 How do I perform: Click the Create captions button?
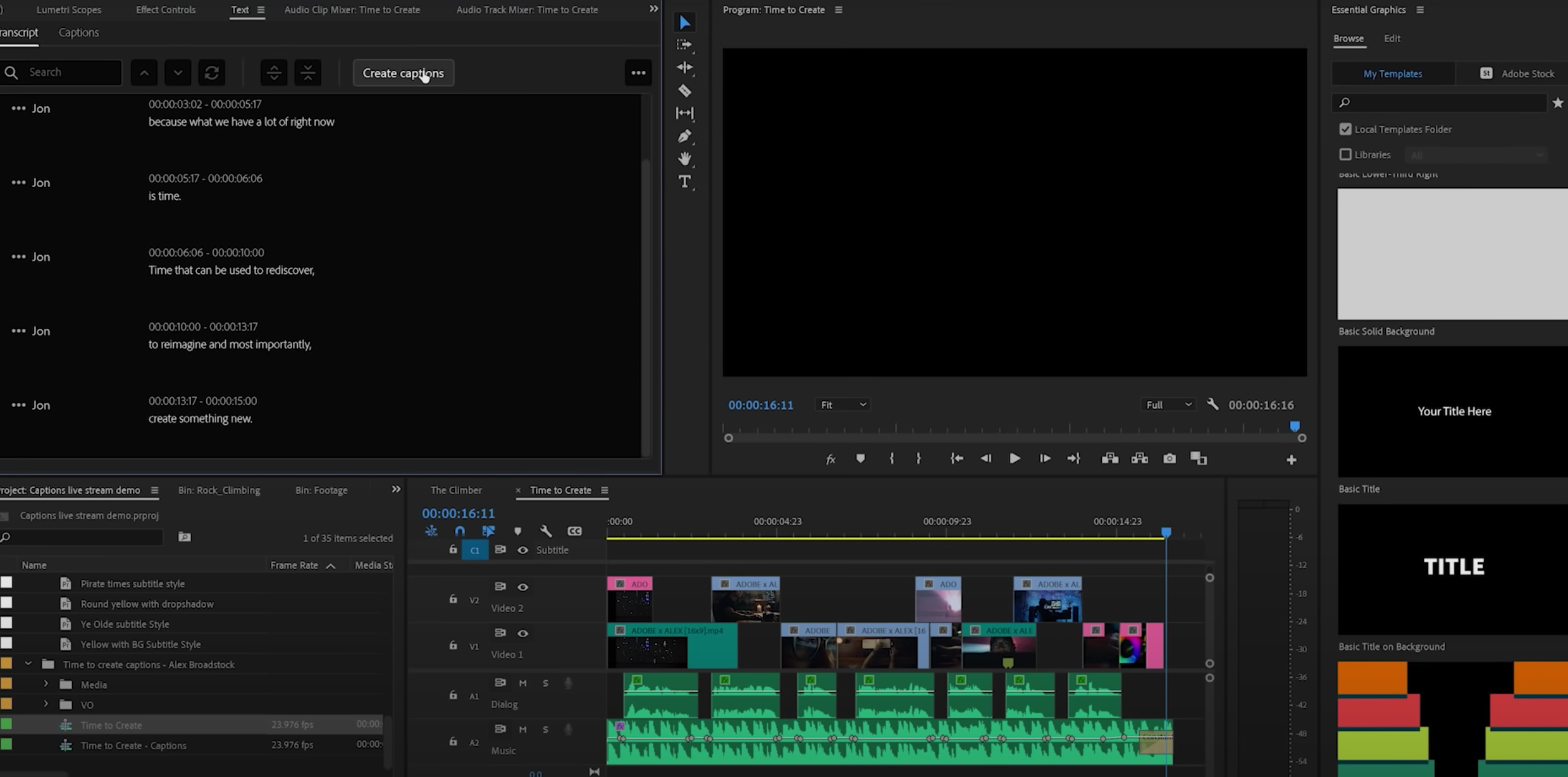pos(403,73)
